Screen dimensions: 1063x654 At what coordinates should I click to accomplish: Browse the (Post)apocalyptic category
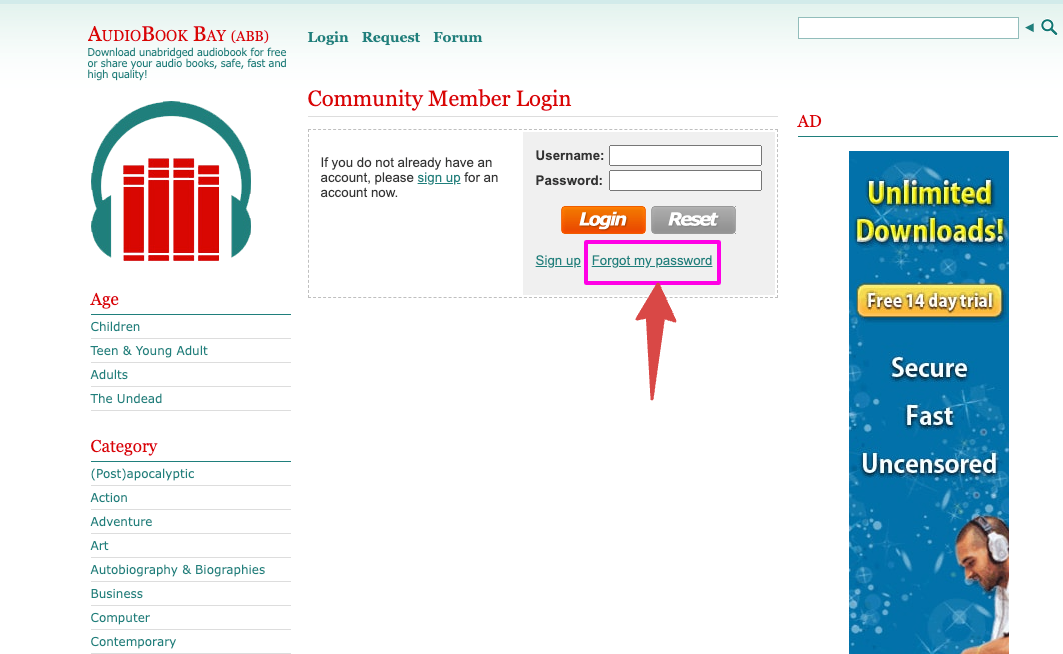pyautogui.click(x=142, y=474)
